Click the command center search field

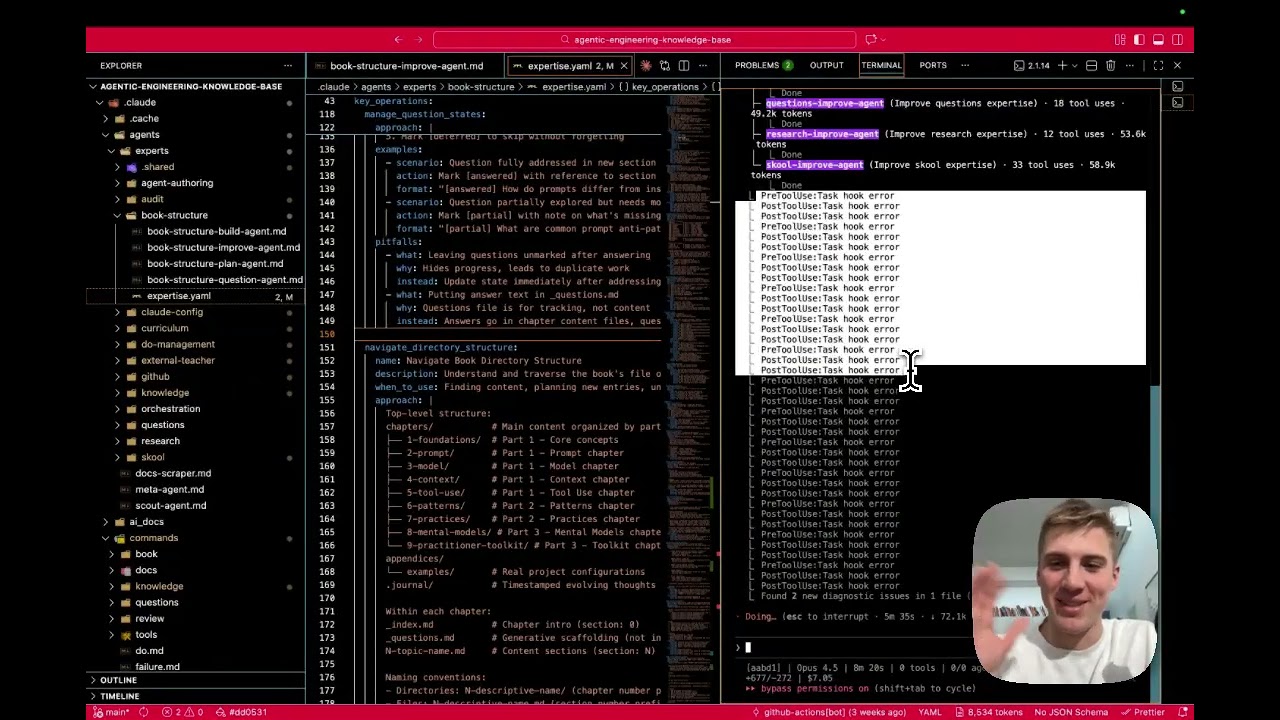645,40
